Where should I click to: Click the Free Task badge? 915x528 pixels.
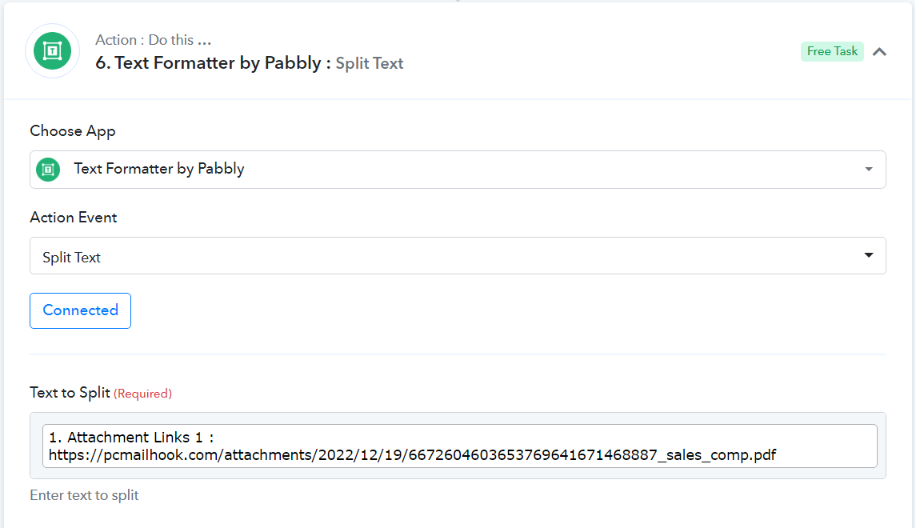click(832, 51)
